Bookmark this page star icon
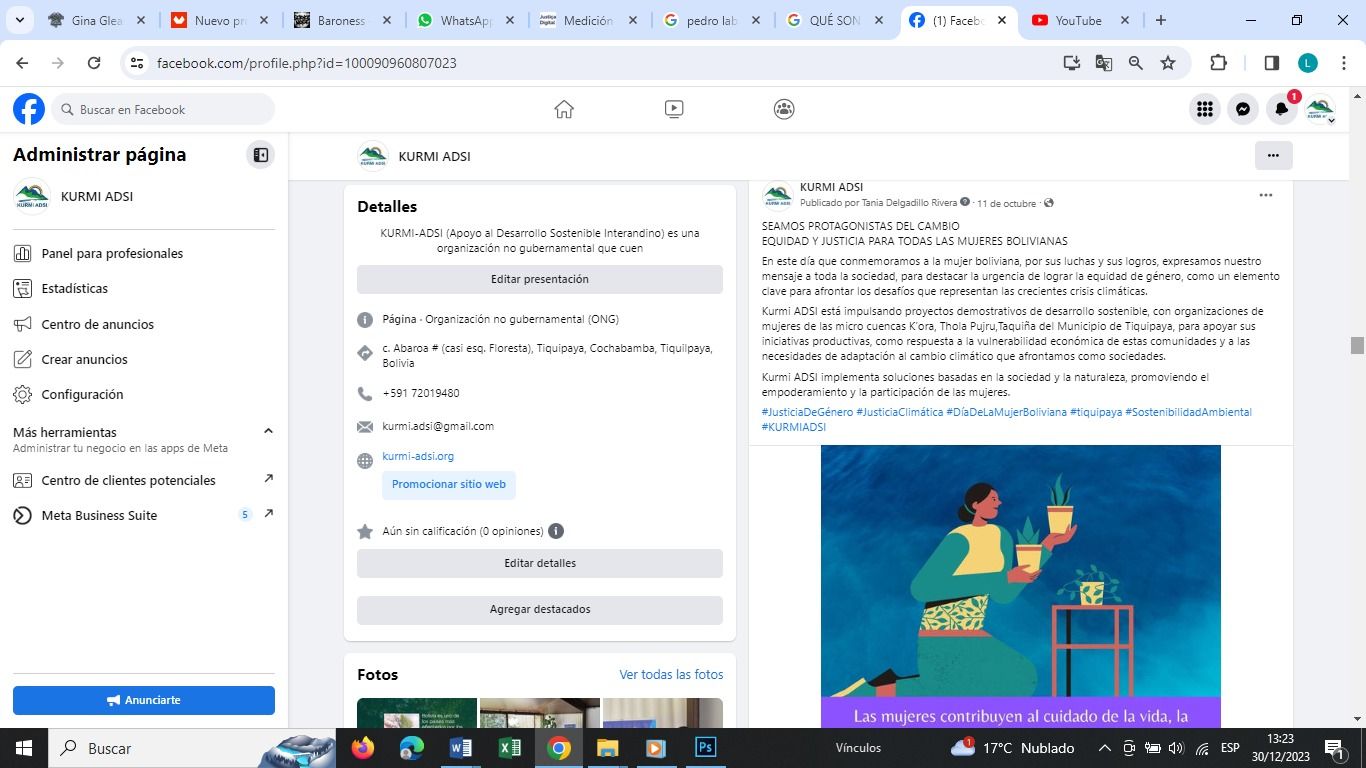The width and height of the screenshot is (1366, 768). [x=1168, y=63]
